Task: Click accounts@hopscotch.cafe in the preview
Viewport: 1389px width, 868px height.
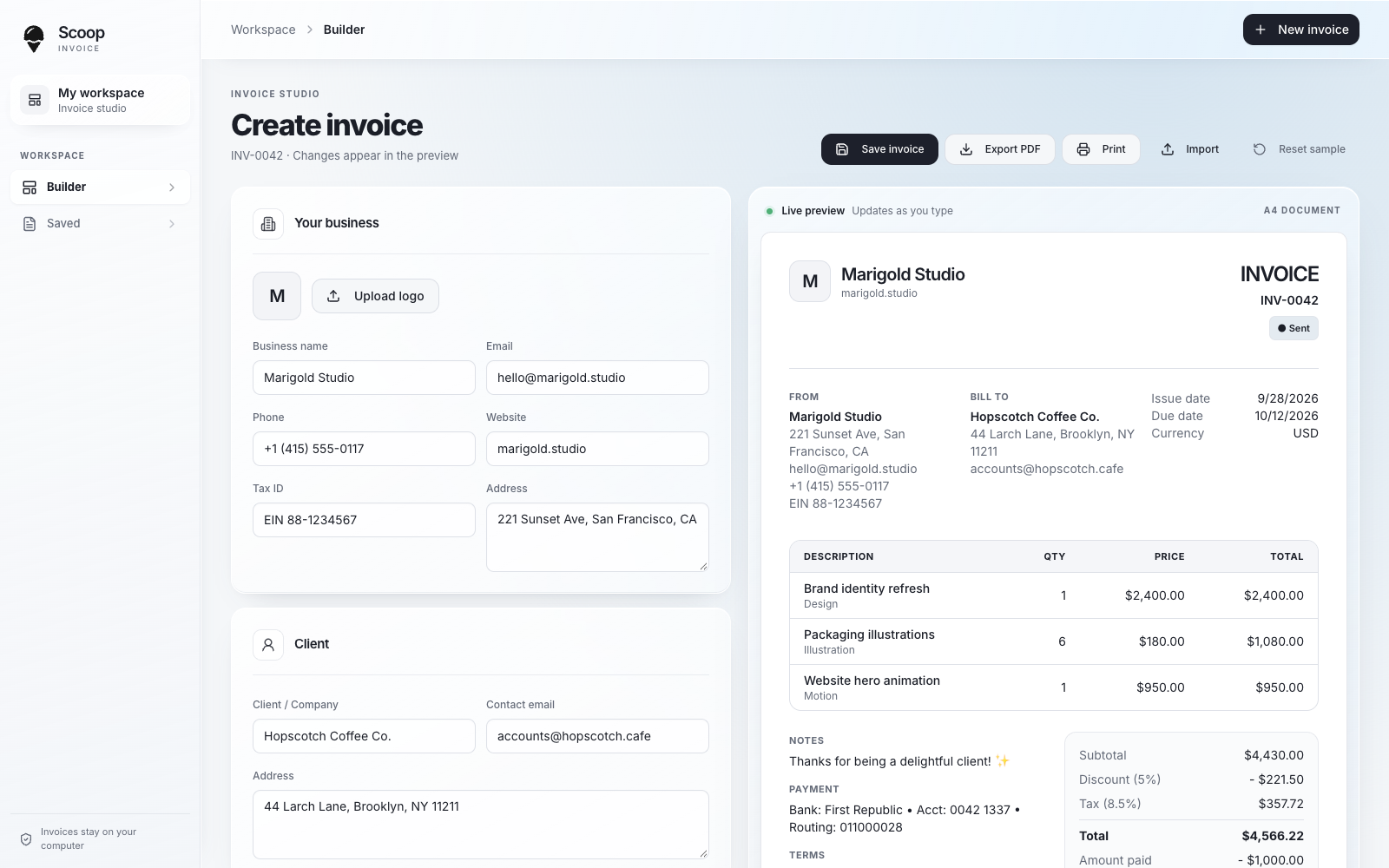Action: [1047, 469]
